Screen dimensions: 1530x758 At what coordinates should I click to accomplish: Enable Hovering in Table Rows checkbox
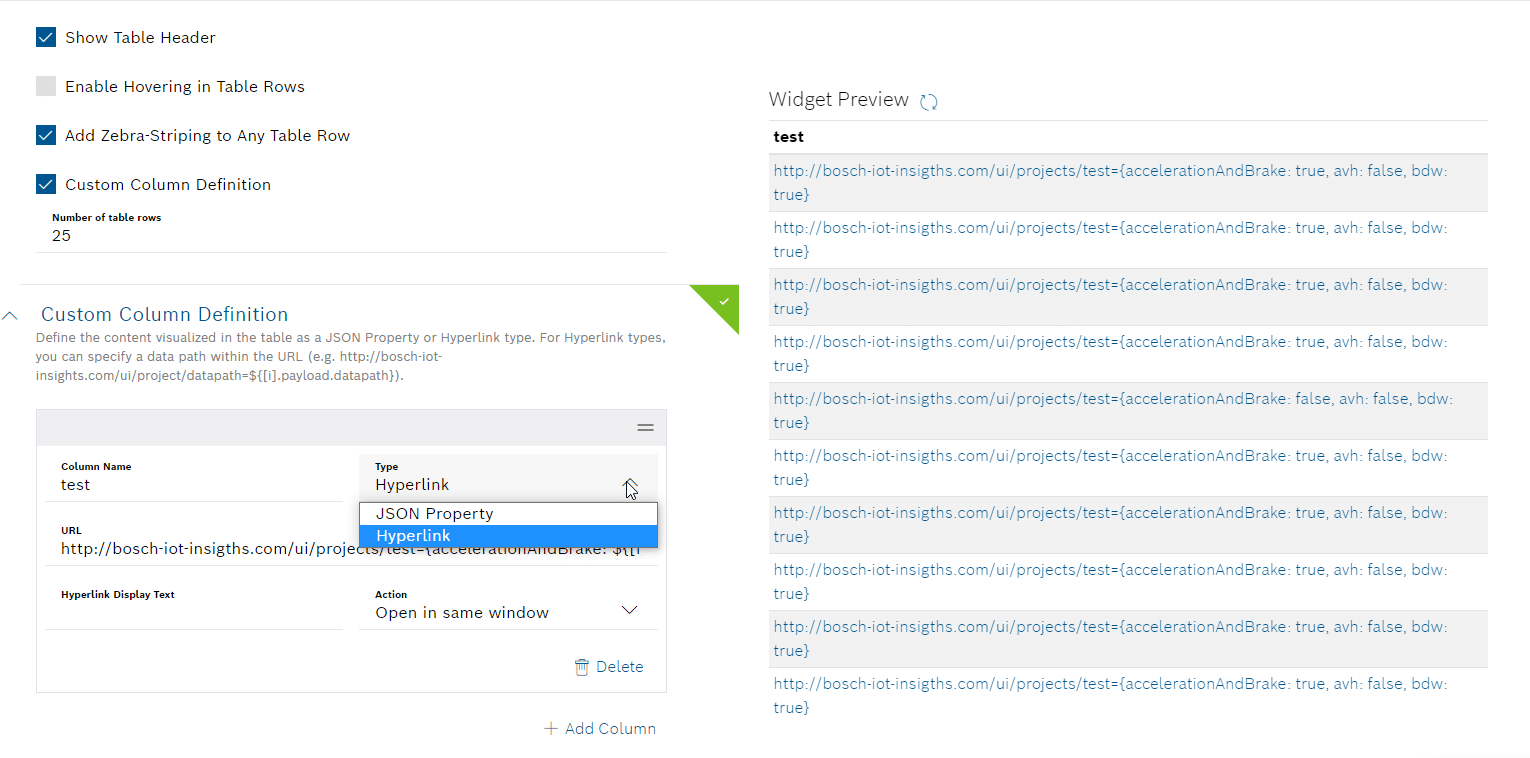tap(46, 87)
